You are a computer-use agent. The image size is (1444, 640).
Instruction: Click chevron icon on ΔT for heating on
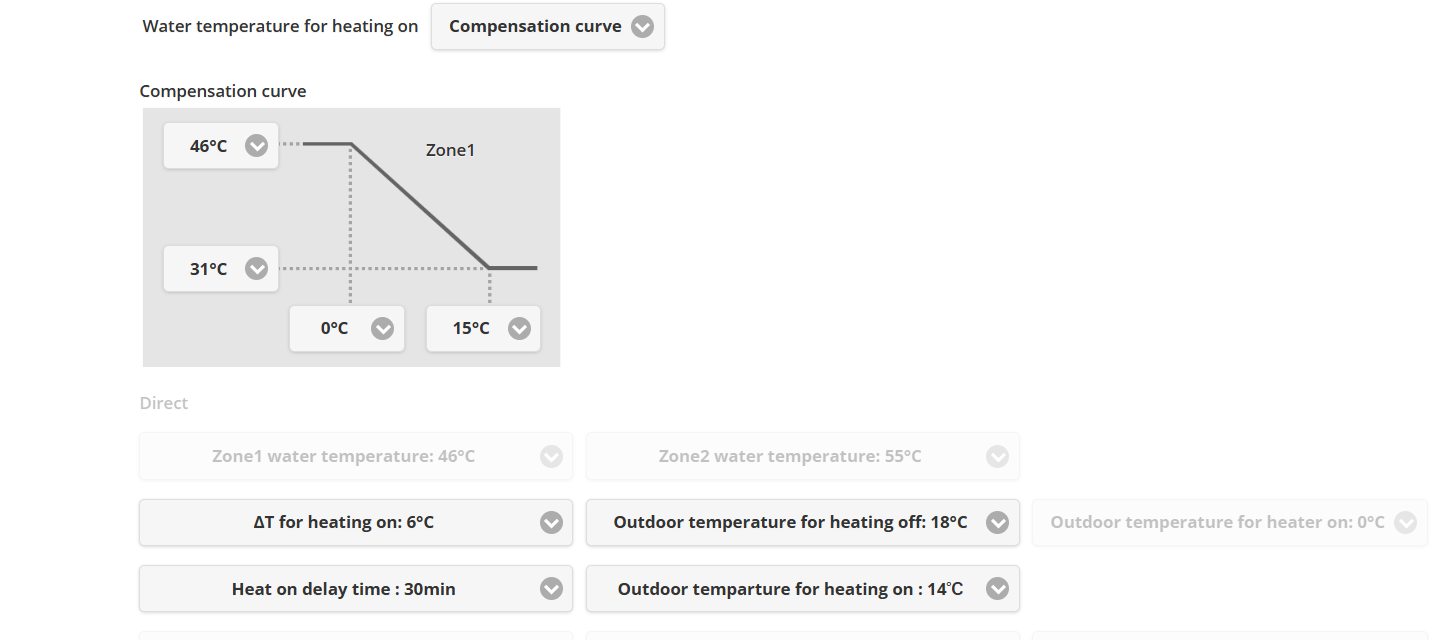point(551,522)
